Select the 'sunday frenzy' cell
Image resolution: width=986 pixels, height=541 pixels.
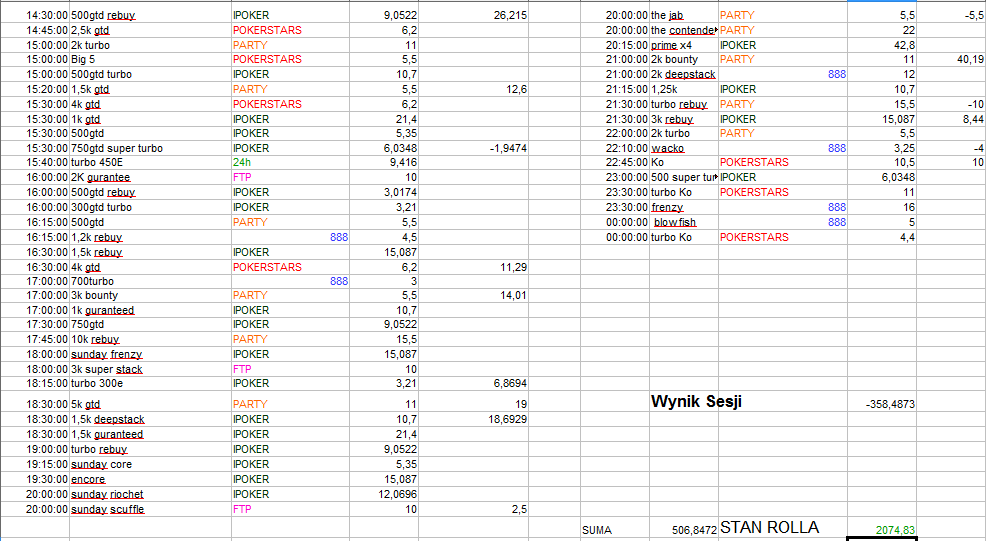pos(150,354)
